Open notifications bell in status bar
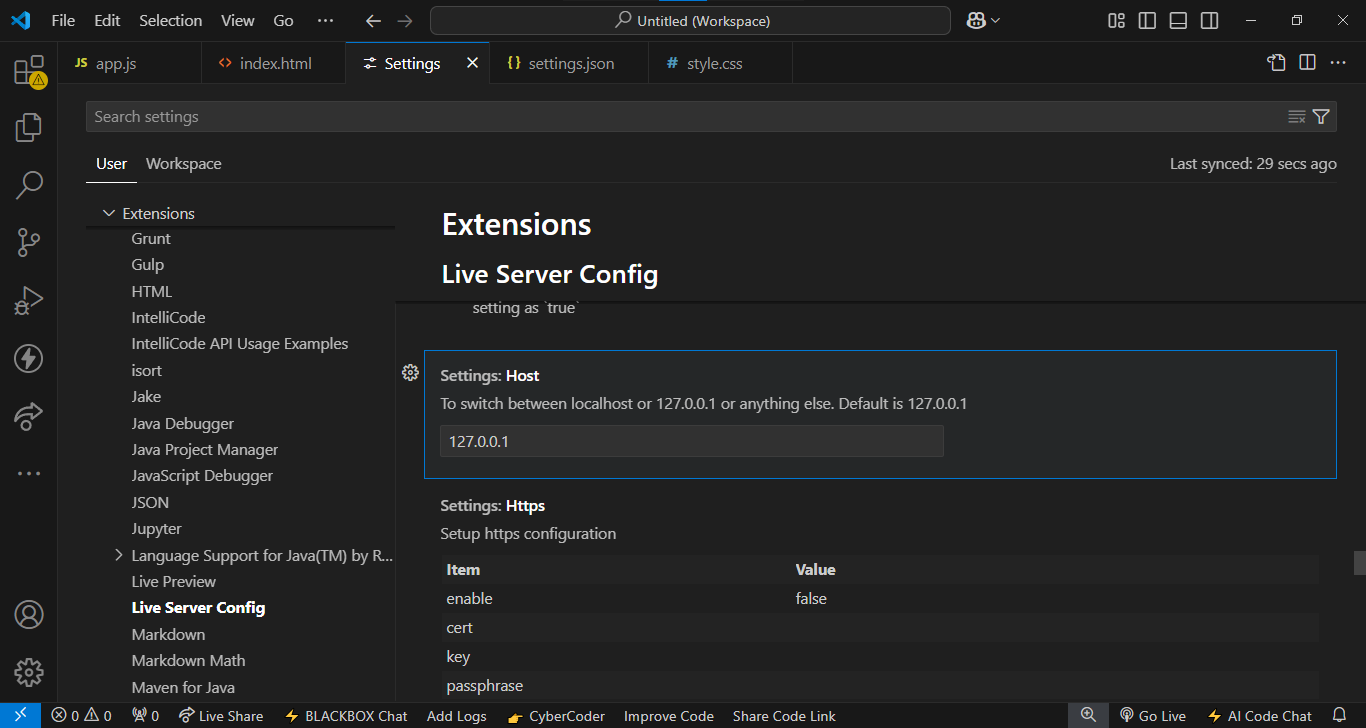 point(1339,716)
